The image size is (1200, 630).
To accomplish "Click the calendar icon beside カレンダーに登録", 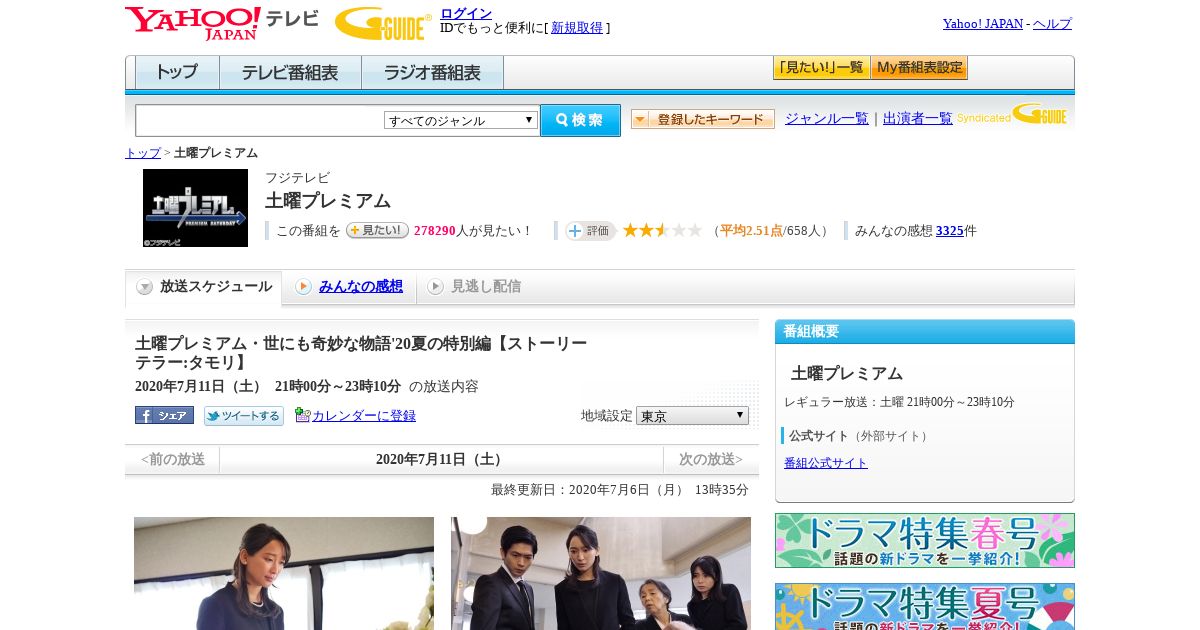I will click(302, 415).
